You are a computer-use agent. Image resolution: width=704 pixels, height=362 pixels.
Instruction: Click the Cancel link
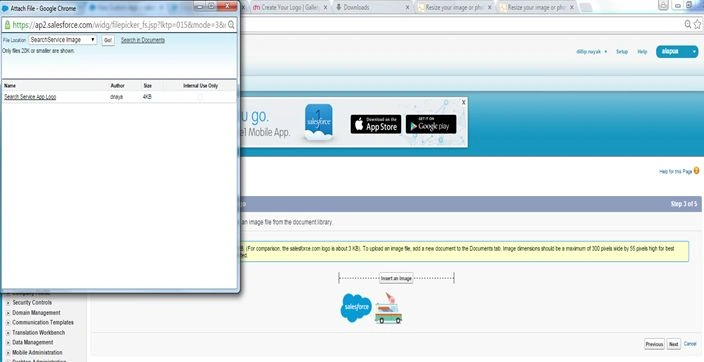pos(690,344)
